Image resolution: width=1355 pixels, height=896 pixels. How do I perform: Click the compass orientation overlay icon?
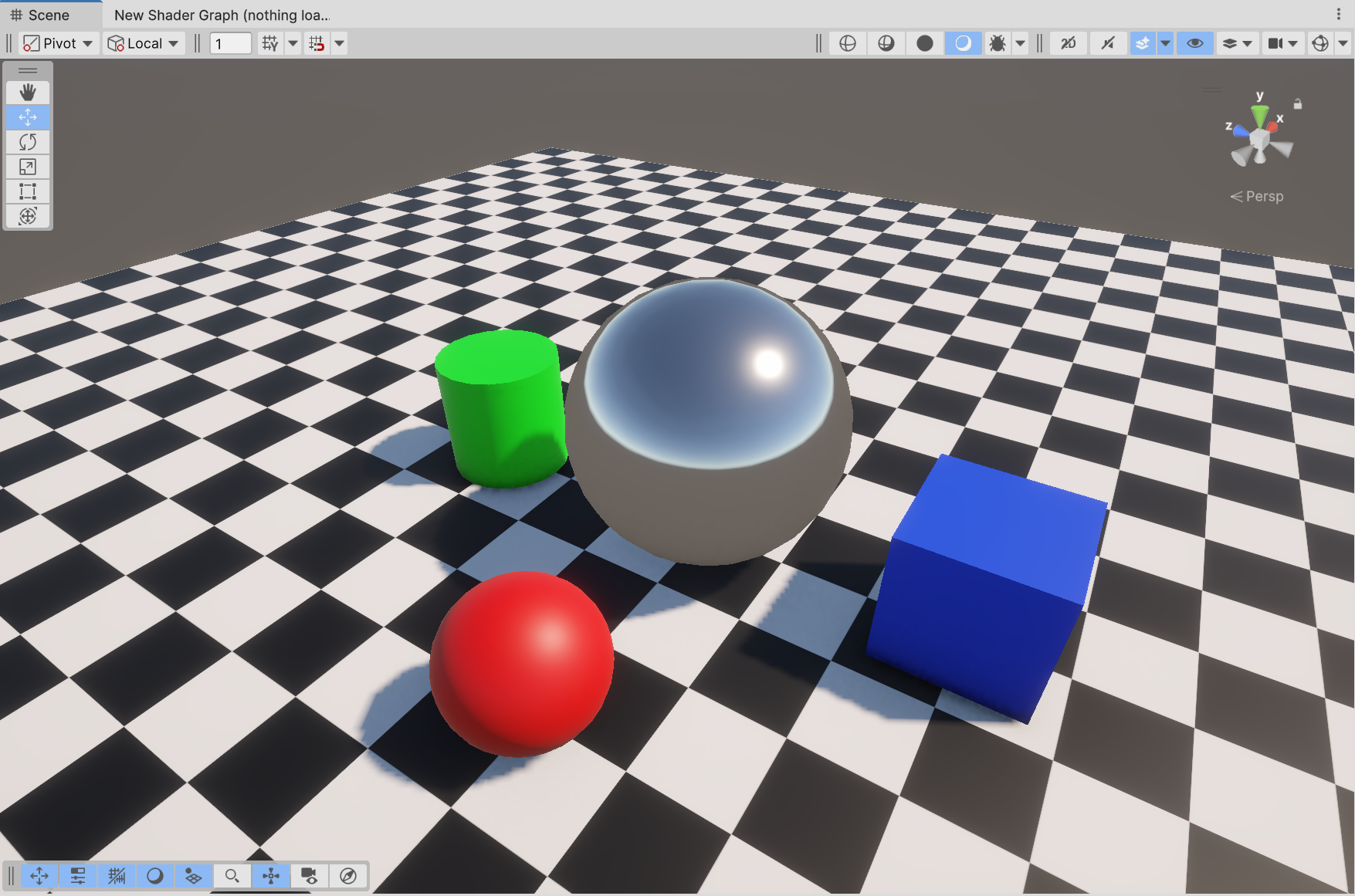coord(348,876)
